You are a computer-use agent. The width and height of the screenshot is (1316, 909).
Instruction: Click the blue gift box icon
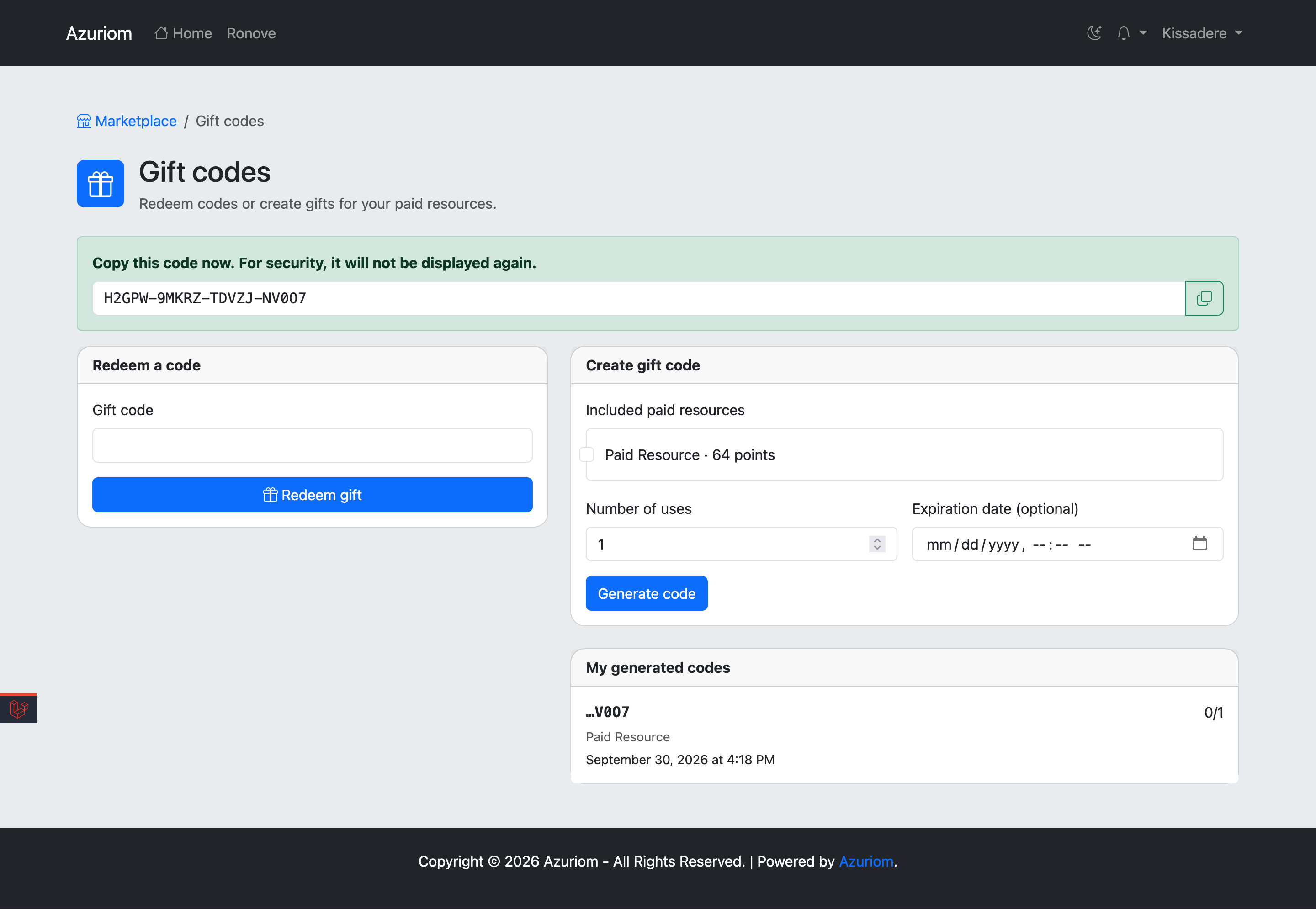pyautogui.click(x=100, y=183)
